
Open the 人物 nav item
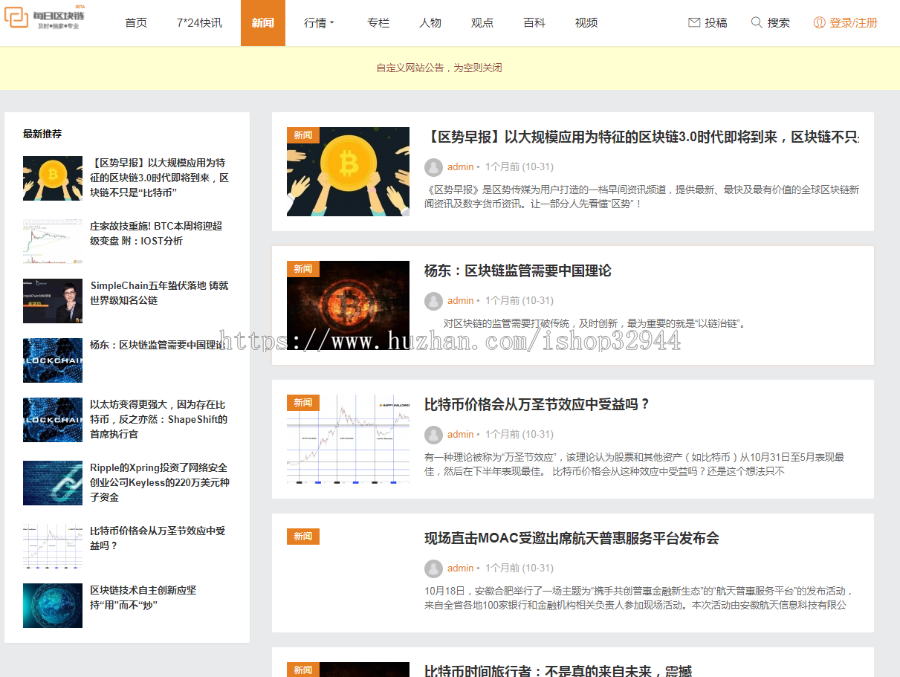pyautogui.click(x=430, y=23)
